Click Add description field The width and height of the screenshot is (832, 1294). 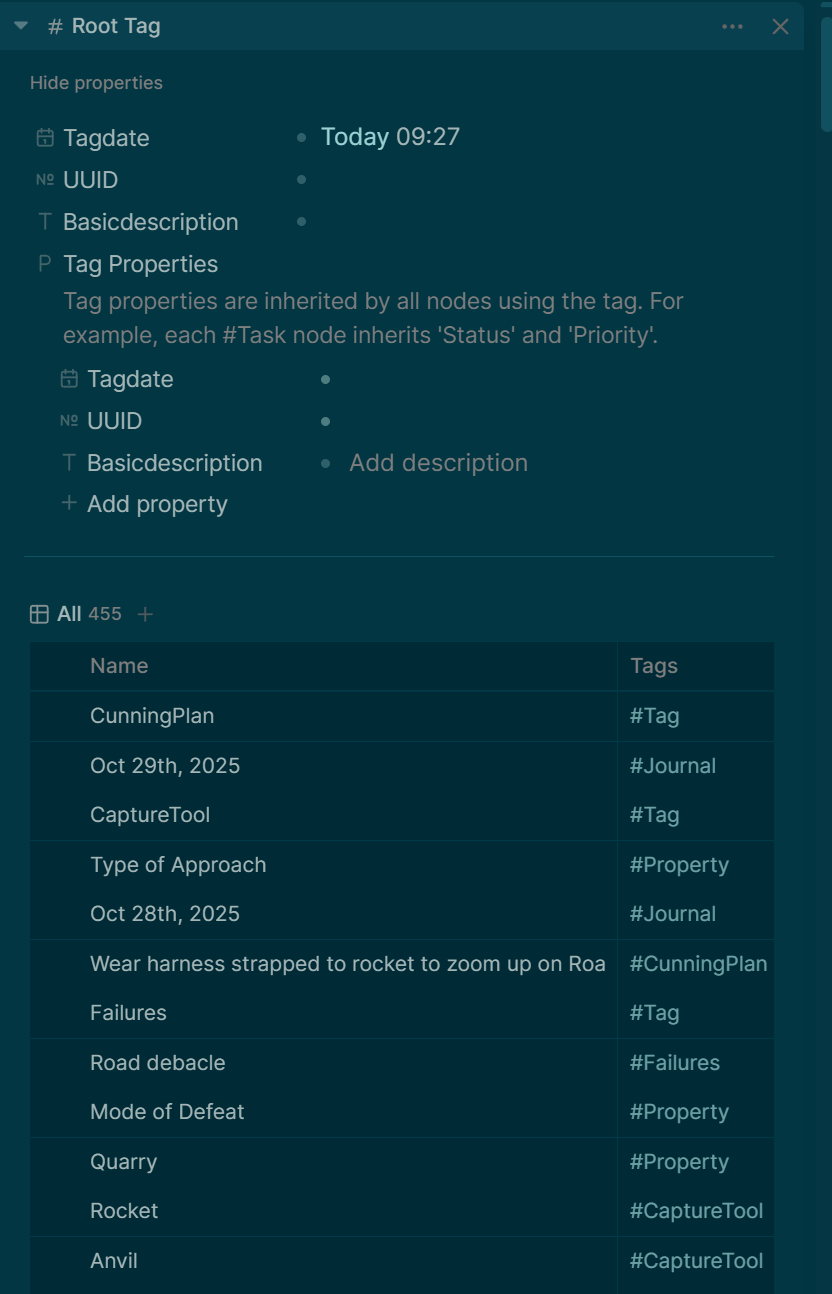pos(438,463)
